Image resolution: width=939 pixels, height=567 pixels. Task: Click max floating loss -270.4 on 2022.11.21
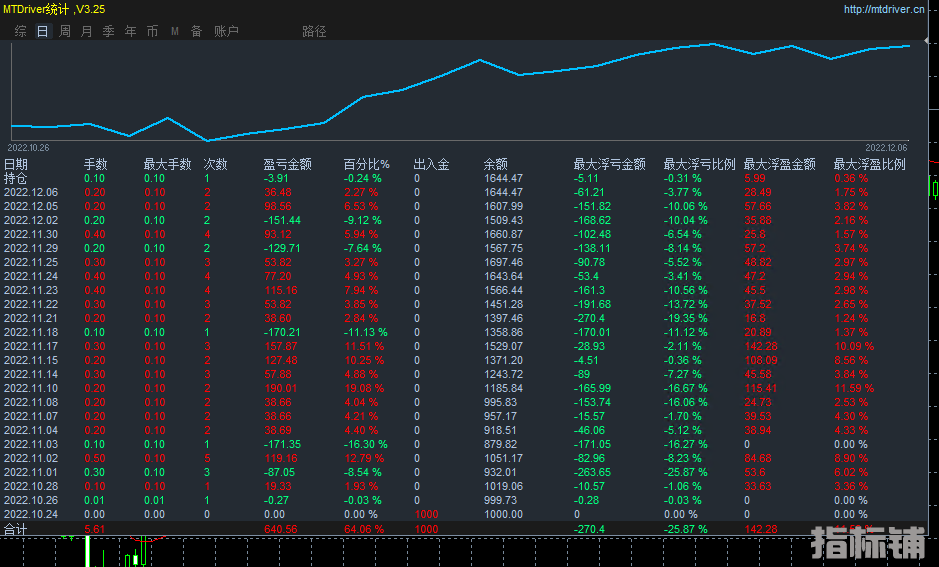(589, 319)
